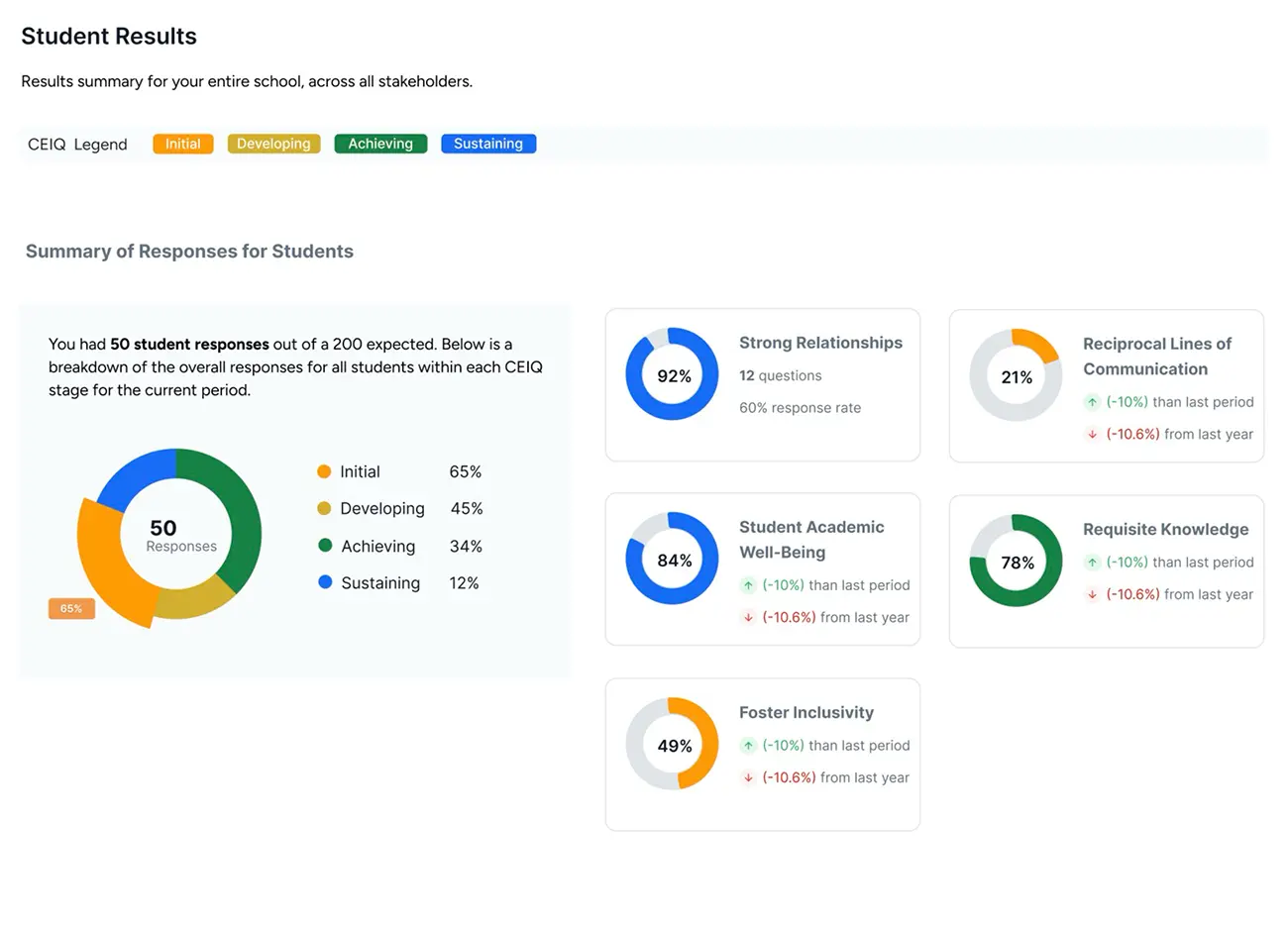Click the blue Sustaining legend dot
Viewport: 1288px width, 925px height.
click(324, 582)
